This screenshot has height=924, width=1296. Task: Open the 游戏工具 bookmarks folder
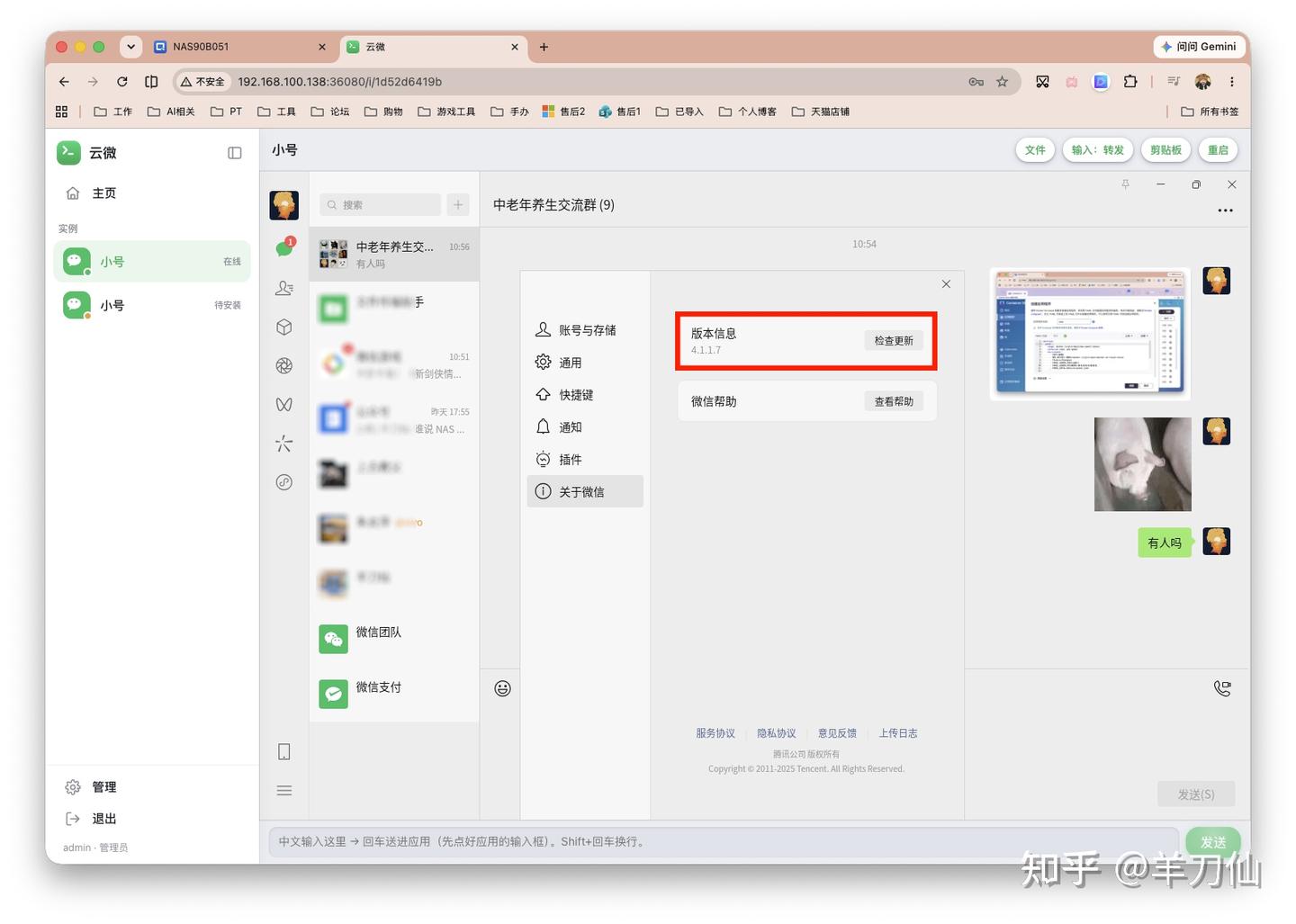[x=446, y=112]
